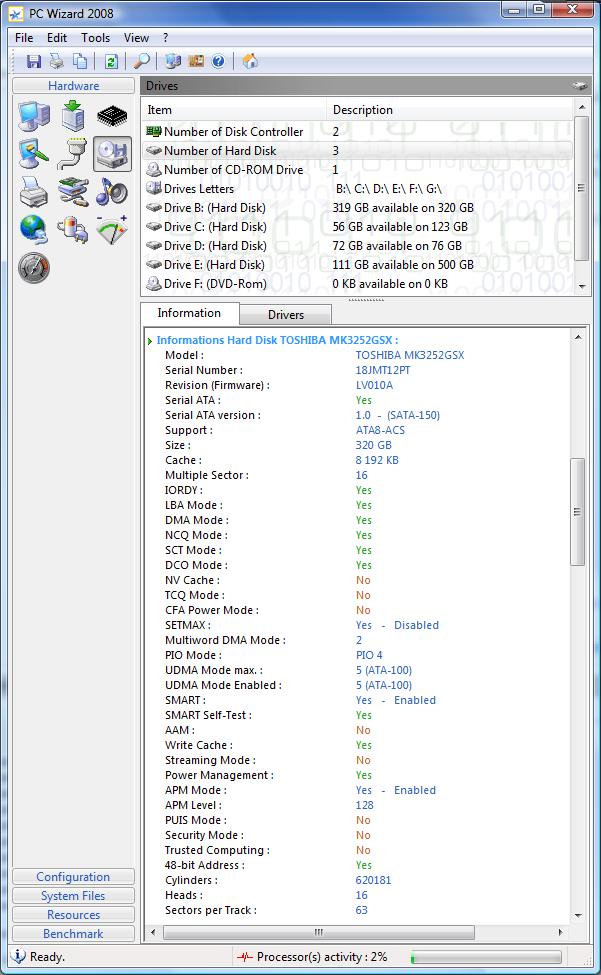Open the Network globe icon
This screenshot has width=601, height=975.
(x=34, y=230)
